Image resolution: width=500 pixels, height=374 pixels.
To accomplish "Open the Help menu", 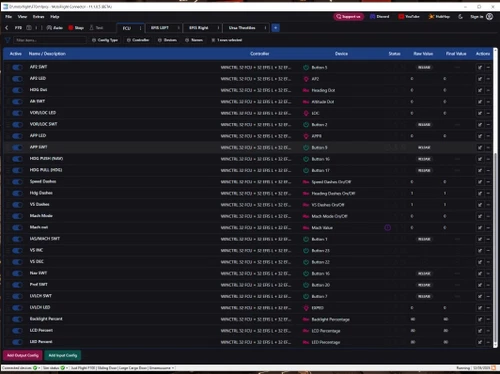I will pyautogui.click(x=55, y=16).
